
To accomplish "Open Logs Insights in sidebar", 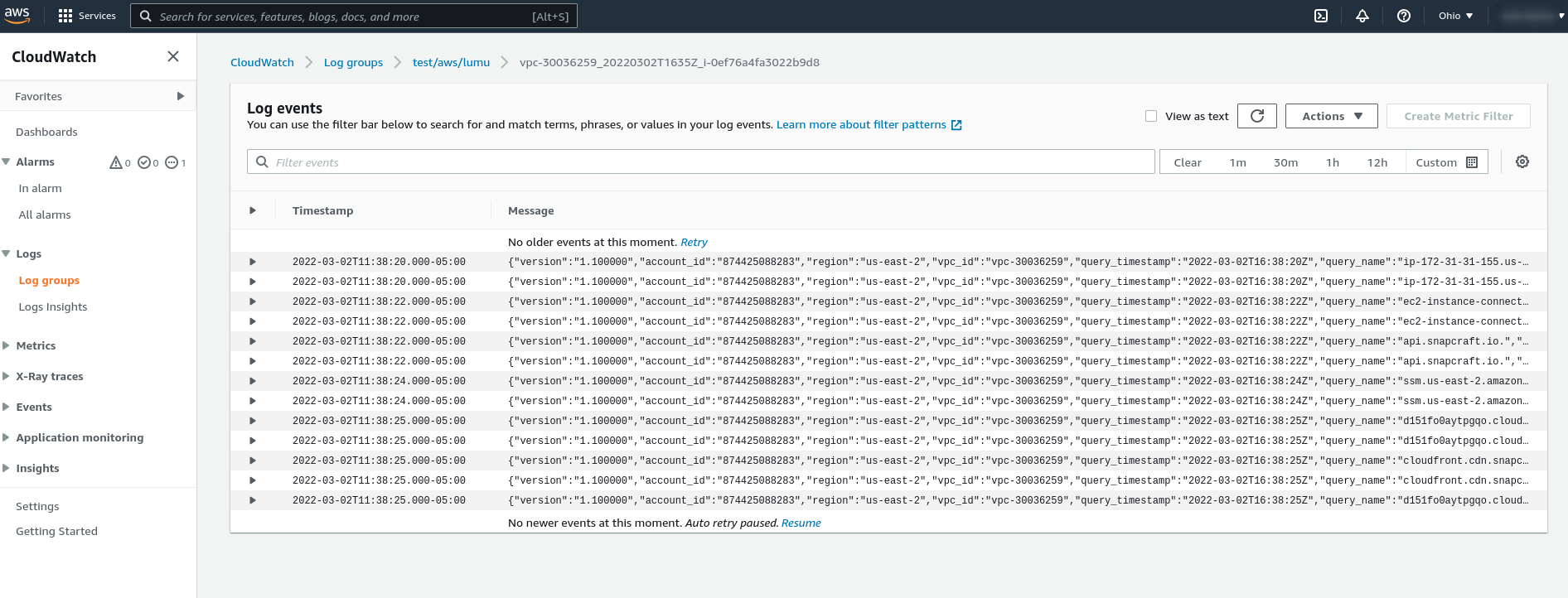I will click(x=53, y=306).
